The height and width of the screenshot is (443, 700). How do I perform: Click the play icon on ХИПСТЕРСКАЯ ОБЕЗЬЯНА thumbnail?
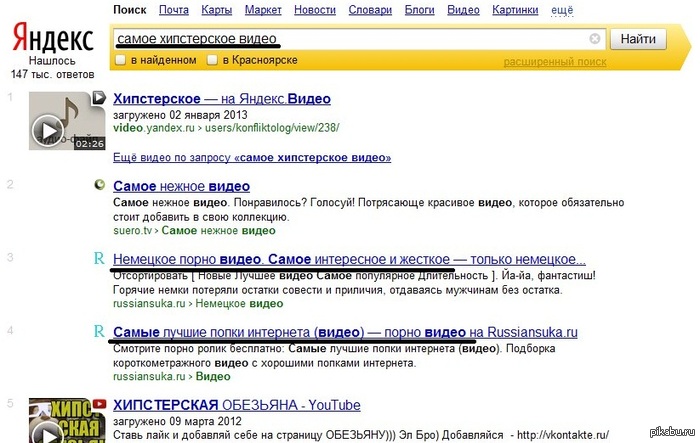tap(46, 433)
